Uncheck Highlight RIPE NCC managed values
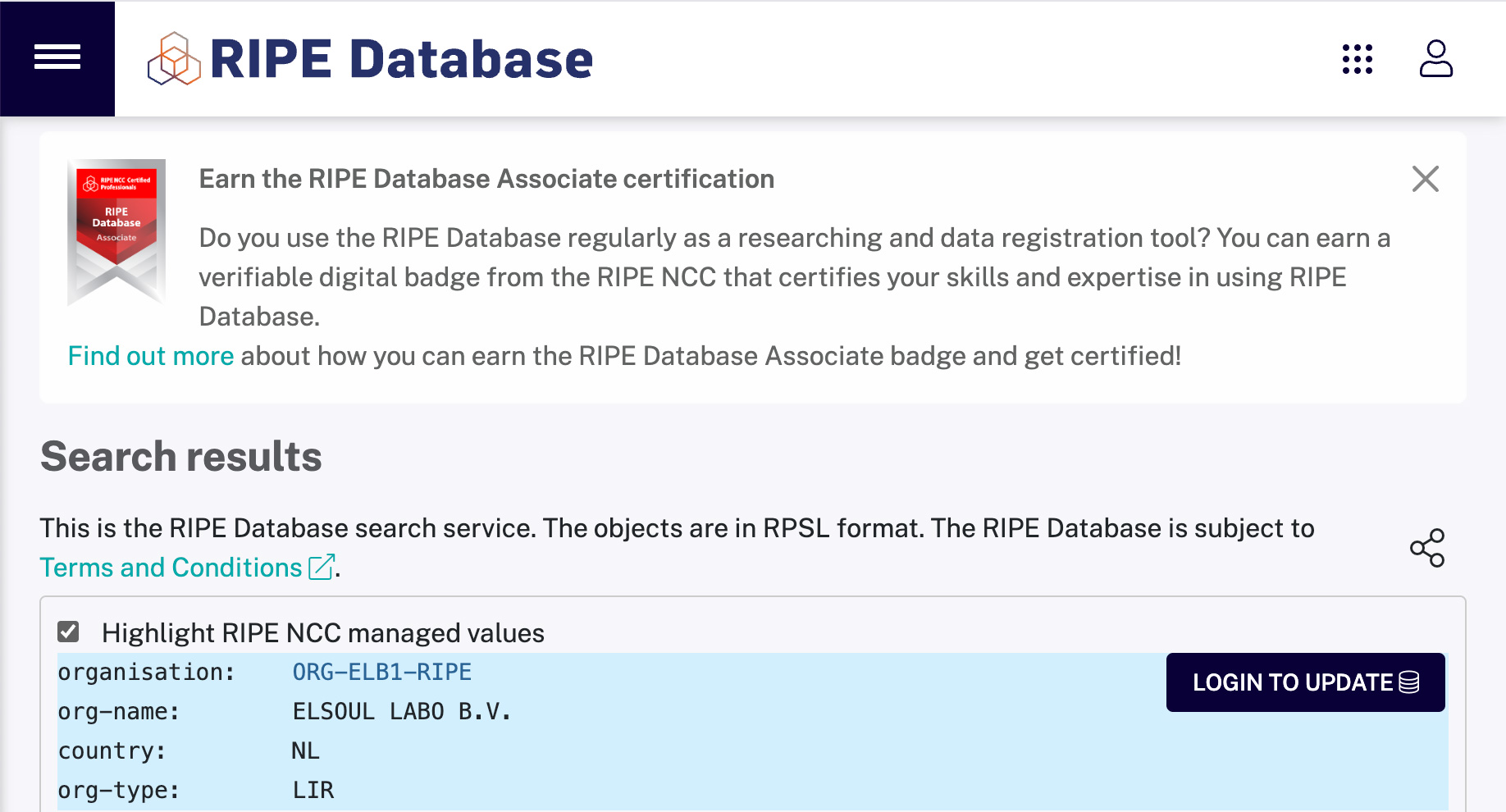Viewport: 1506px width, 812px height. pos(68,632)
